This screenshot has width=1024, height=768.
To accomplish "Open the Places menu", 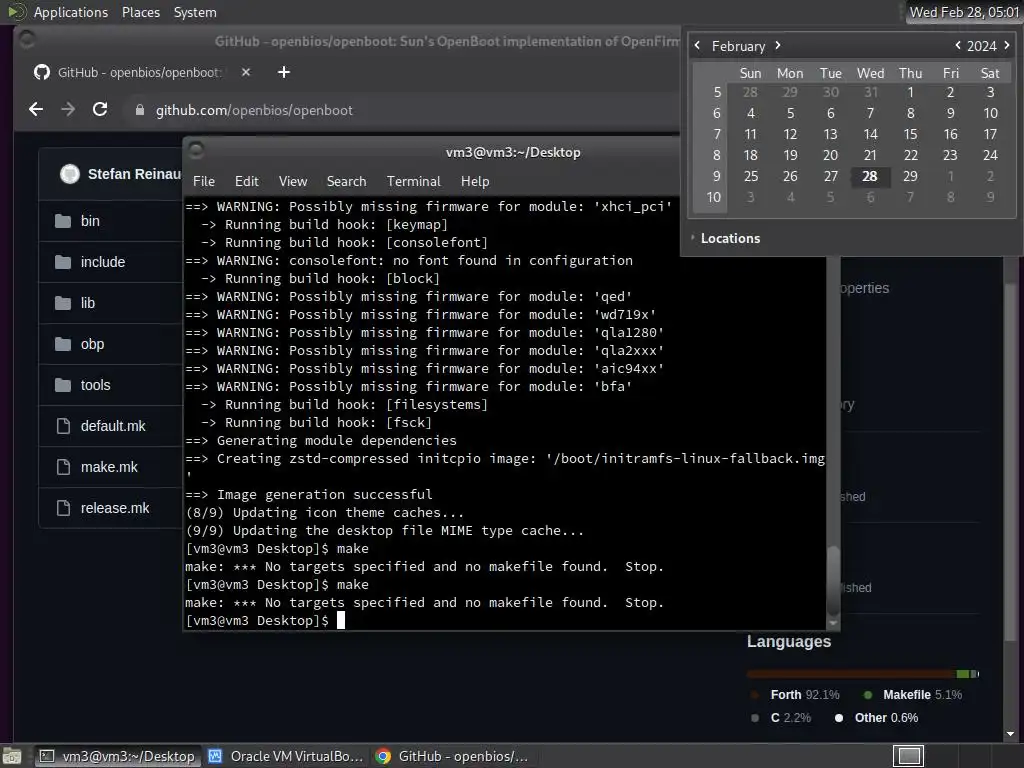I will coord(140,12).
